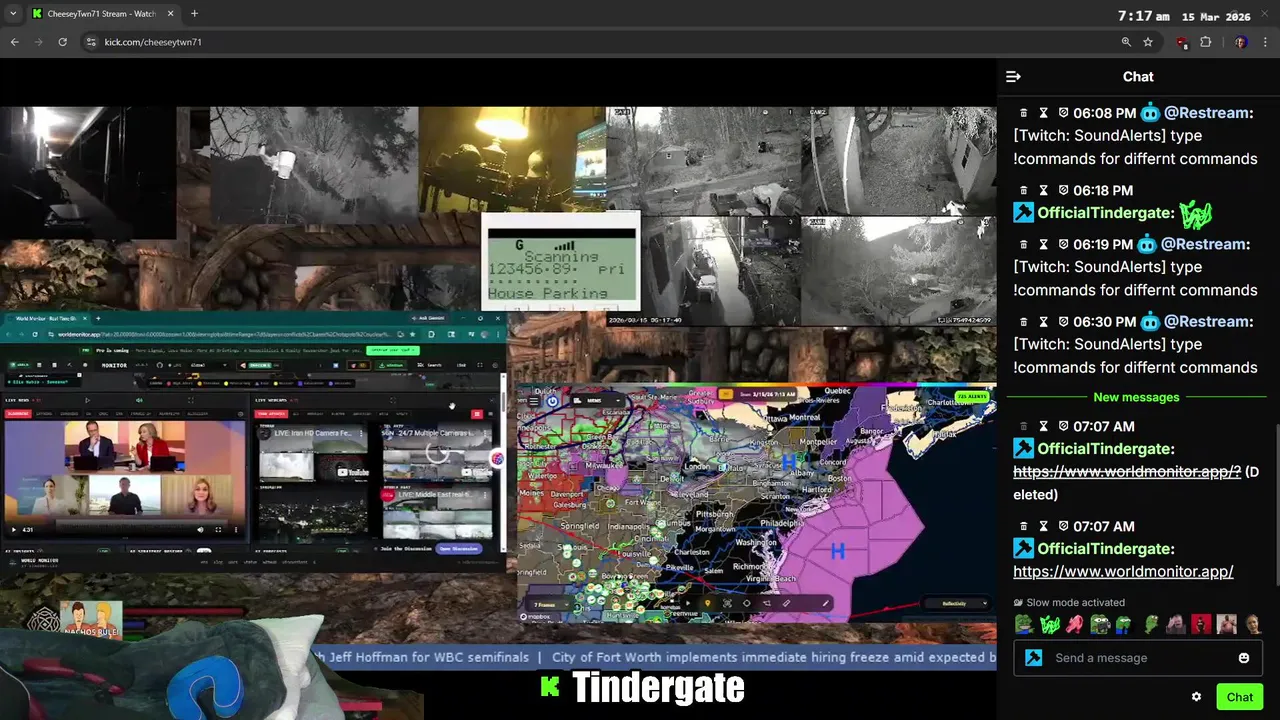Open the emoji picker in message box
The image size is (1280, 720).
click(x=1244, y=658)
